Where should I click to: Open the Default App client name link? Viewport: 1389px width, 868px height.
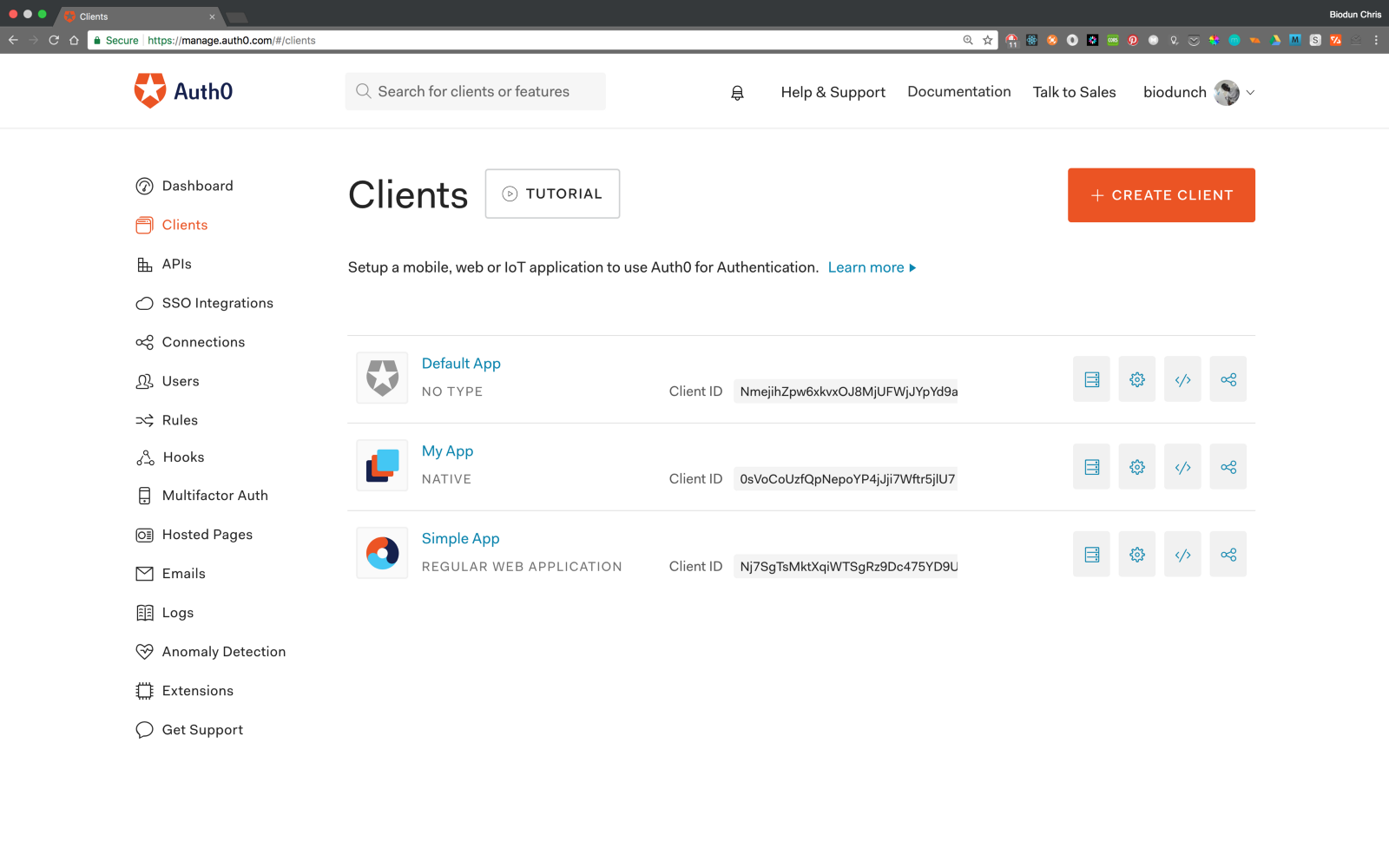[x=461, y=364]
